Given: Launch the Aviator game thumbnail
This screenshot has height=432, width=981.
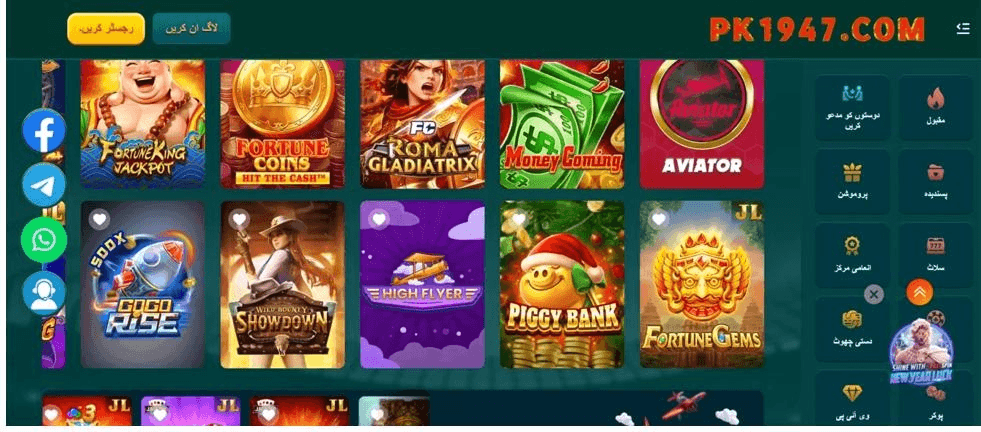Looking at the screenshot, I should click(701, 123).
